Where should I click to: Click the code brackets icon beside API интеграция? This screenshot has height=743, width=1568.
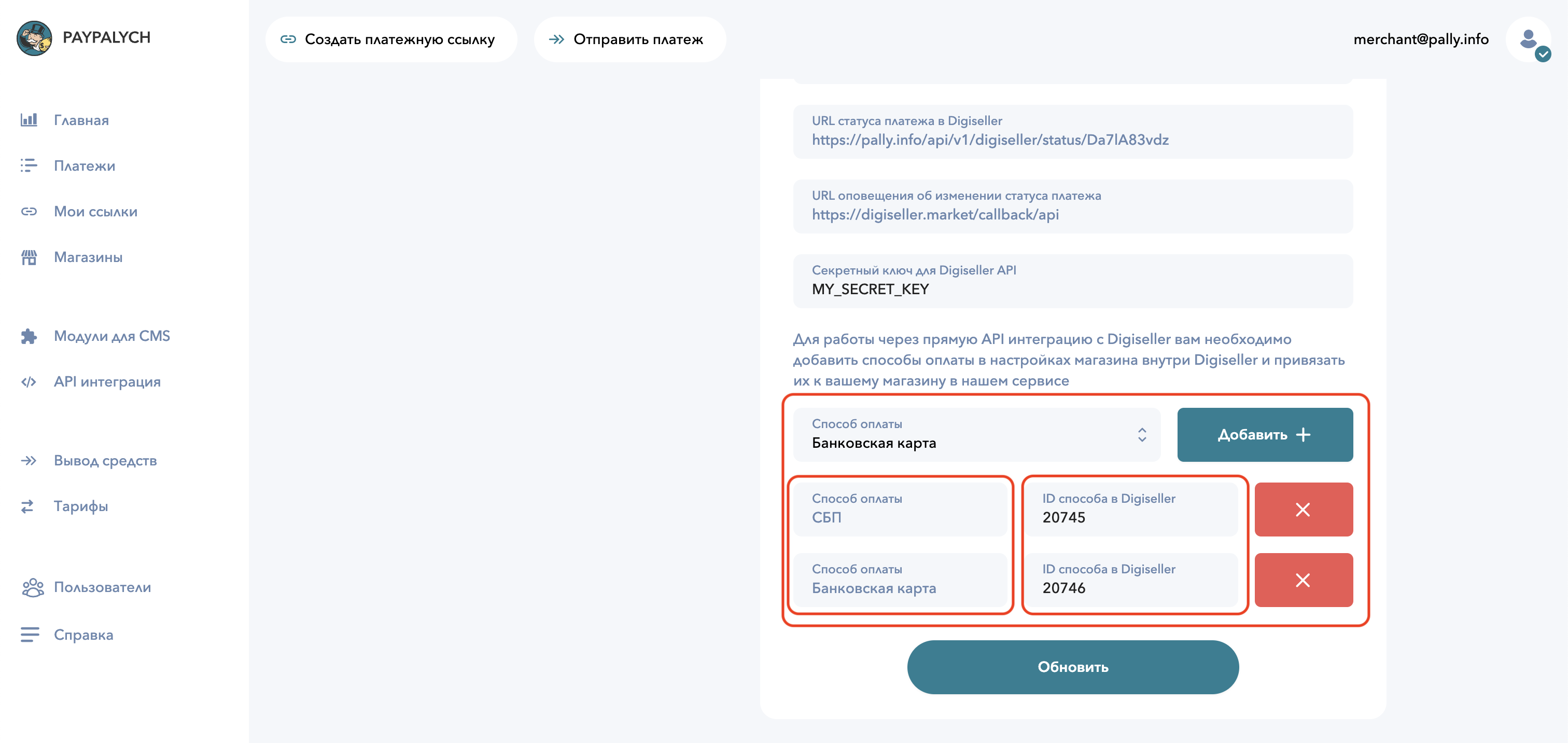(x=29, y=382)
